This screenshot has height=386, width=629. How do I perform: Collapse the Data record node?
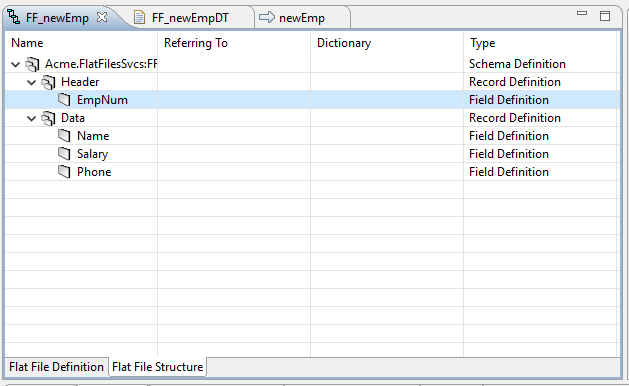pos(31,118)
